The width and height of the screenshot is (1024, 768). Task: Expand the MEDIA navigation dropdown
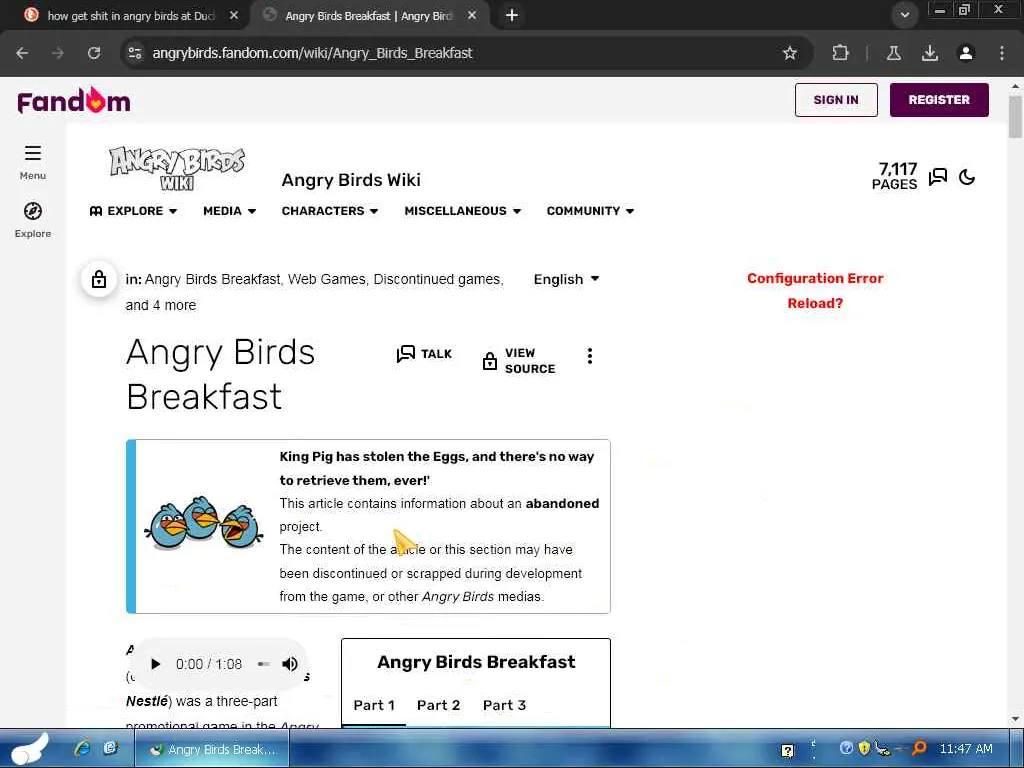click(x=229, y=211)
